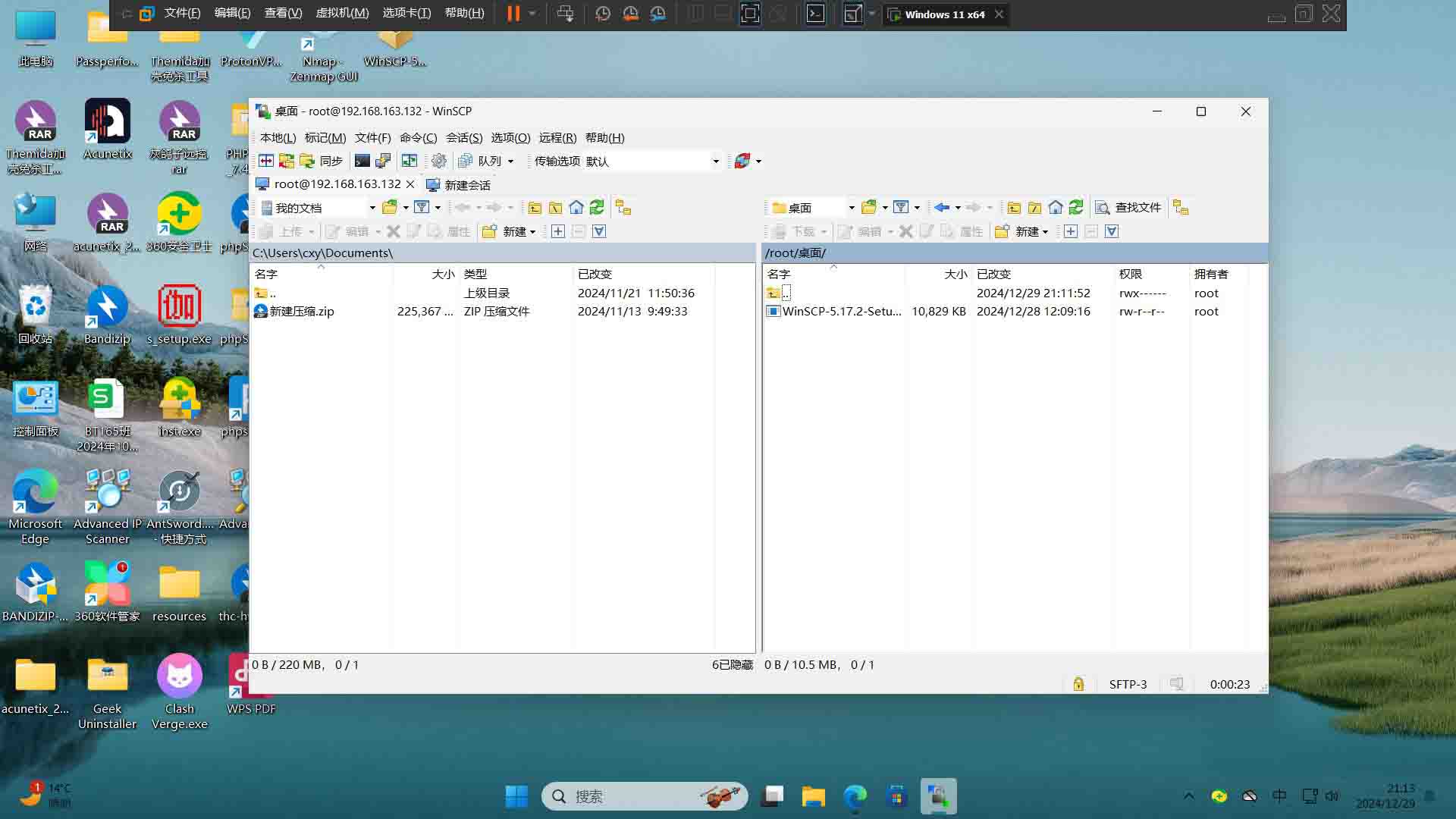Screen dimensions: 1456x819
Task: Navigate back in remote panel
Action: pyautogui.click(x=942, y=207)
